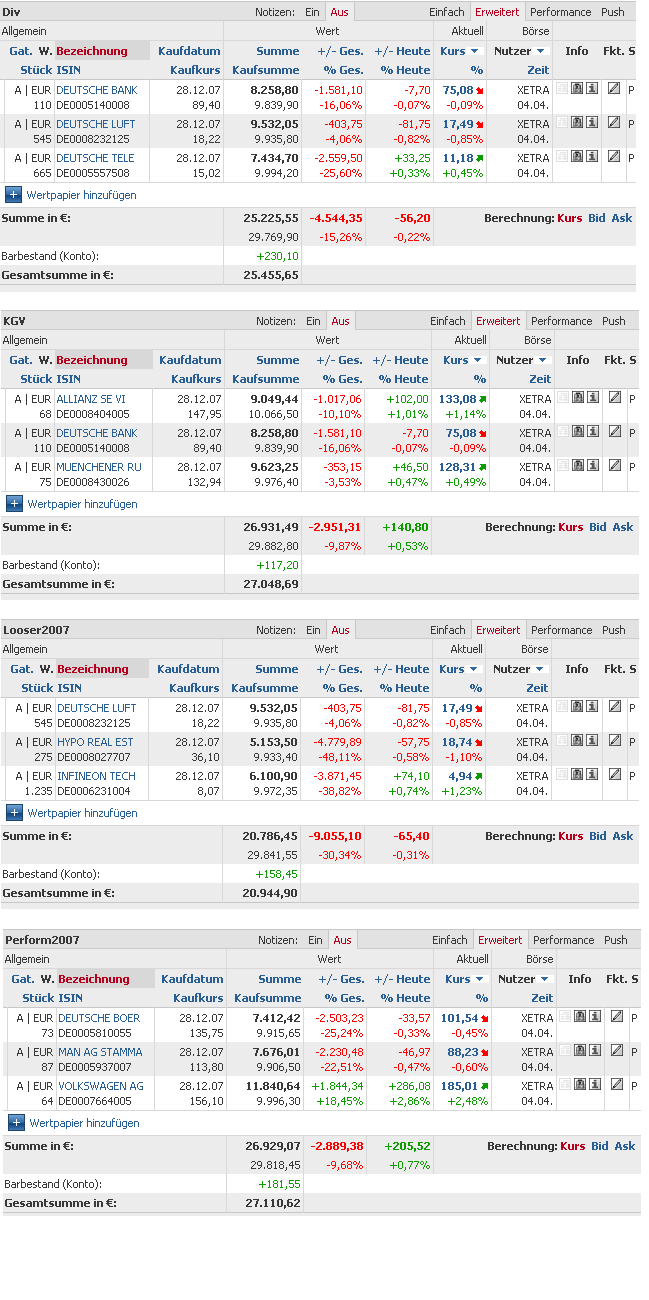Viewport: 649px width, 1300px height.
Task: Select Ask calculation in the Looser2007 portfolio
Action: [x=623, y=836]
